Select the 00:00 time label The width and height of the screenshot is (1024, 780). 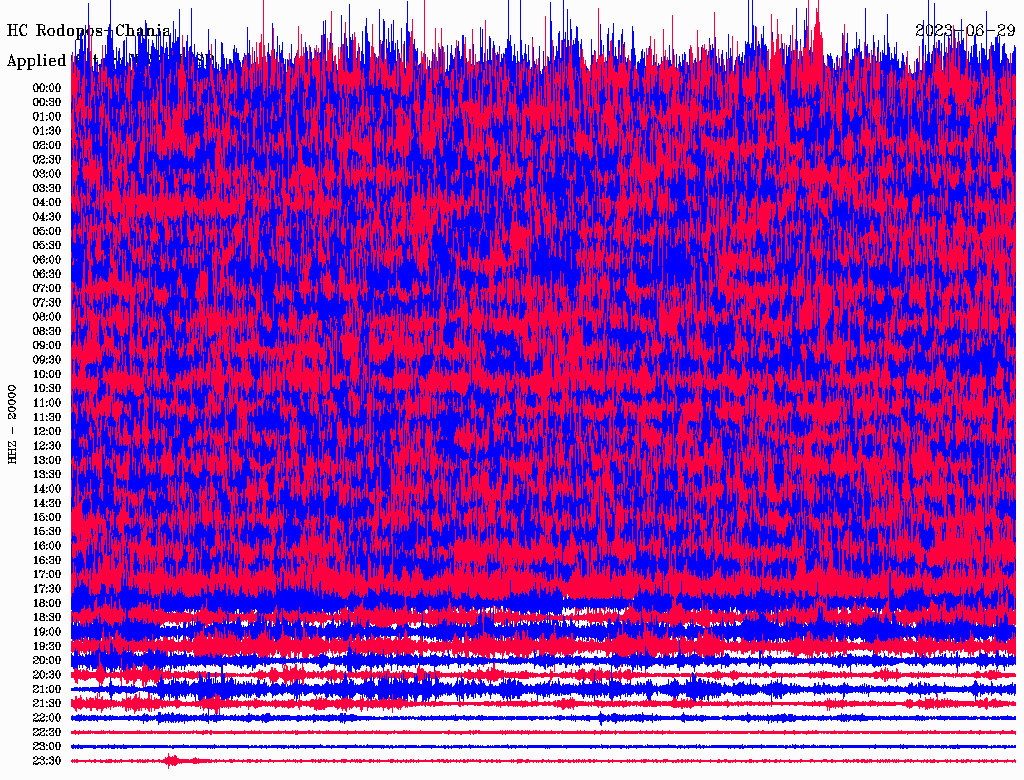pos(47,88)
